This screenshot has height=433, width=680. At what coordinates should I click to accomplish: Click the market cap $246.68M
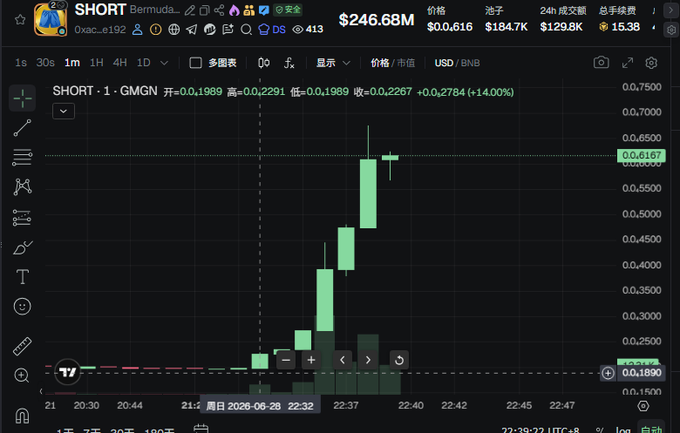(x=376, y=20)
